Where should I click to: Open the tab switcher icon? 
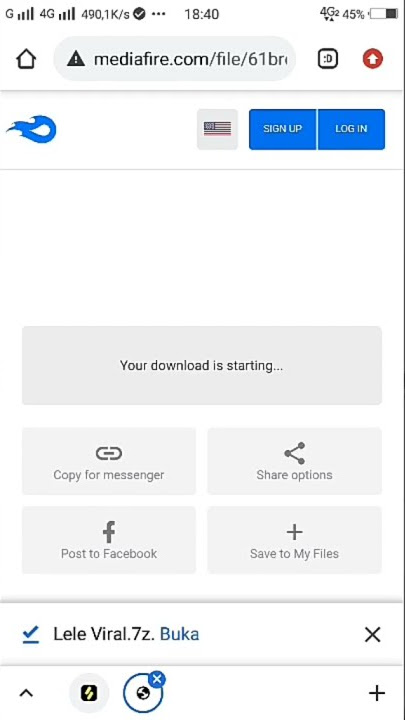[328, 59]
